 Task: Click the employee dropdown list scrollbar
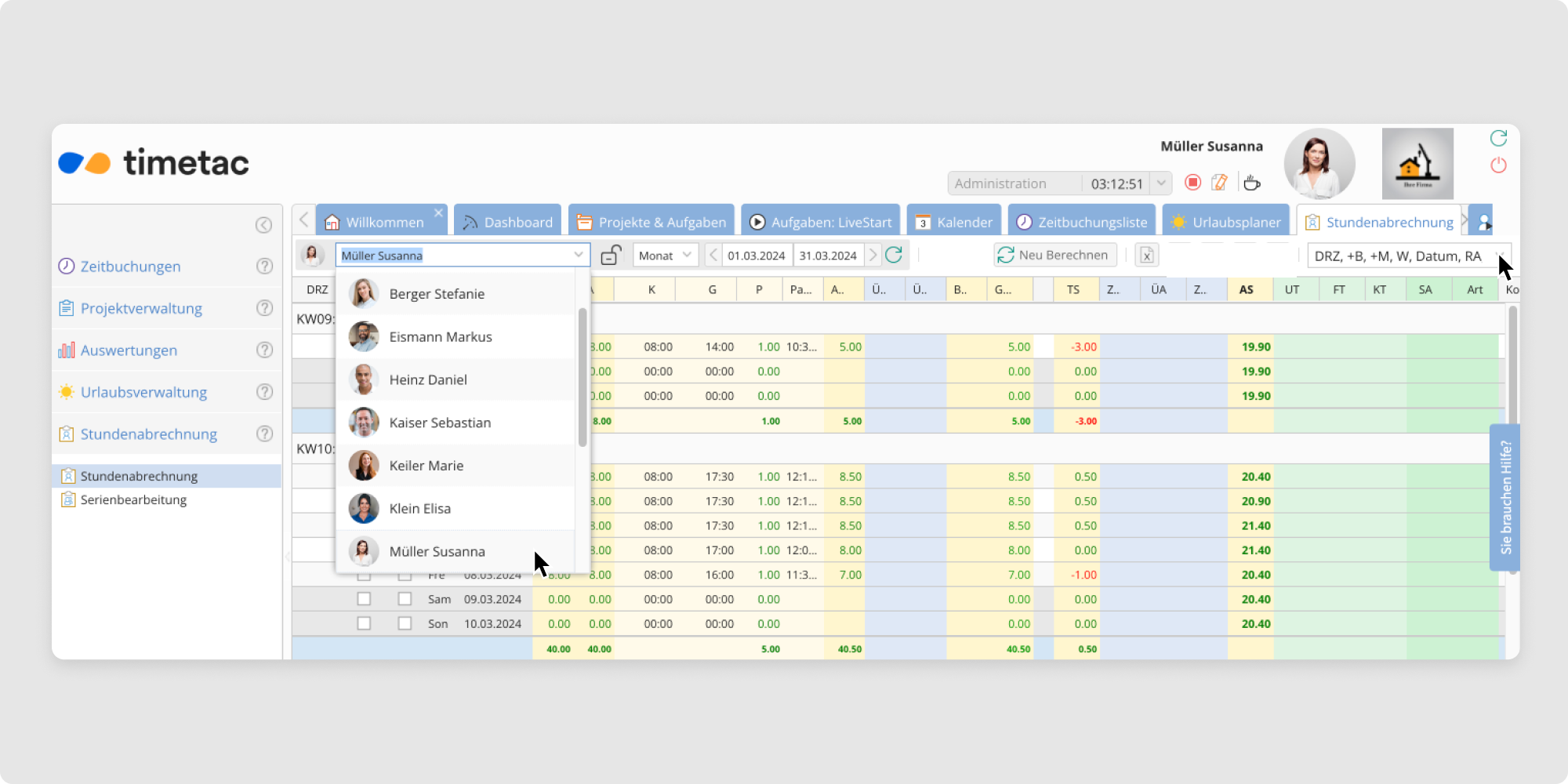point(583,376)
